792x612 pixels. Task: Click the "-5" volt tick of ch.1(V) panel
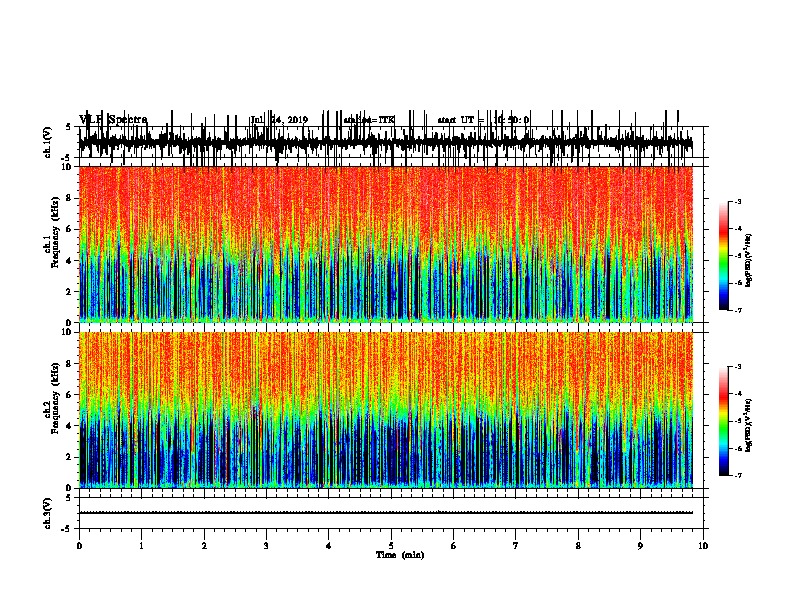click(68, 158)
